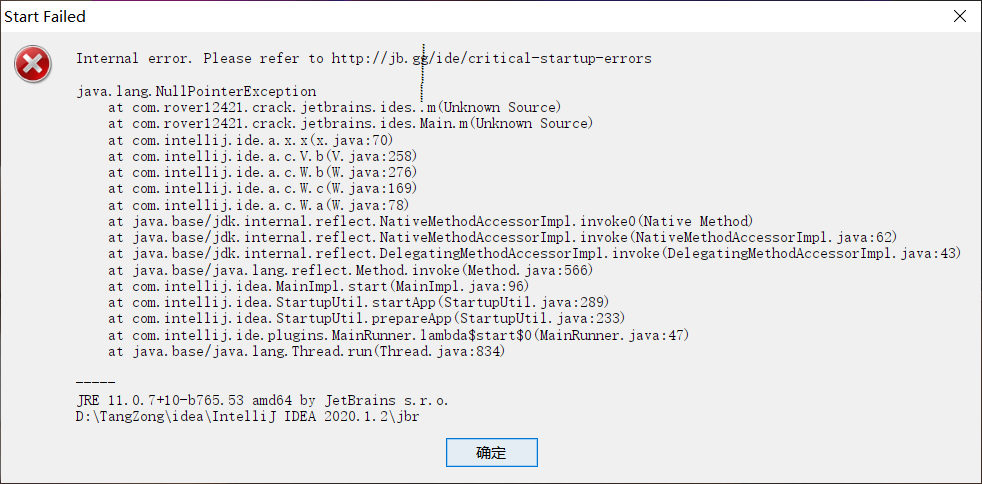Click the ides.Main.m(Unknown Source) stack line

click(350, 123)
